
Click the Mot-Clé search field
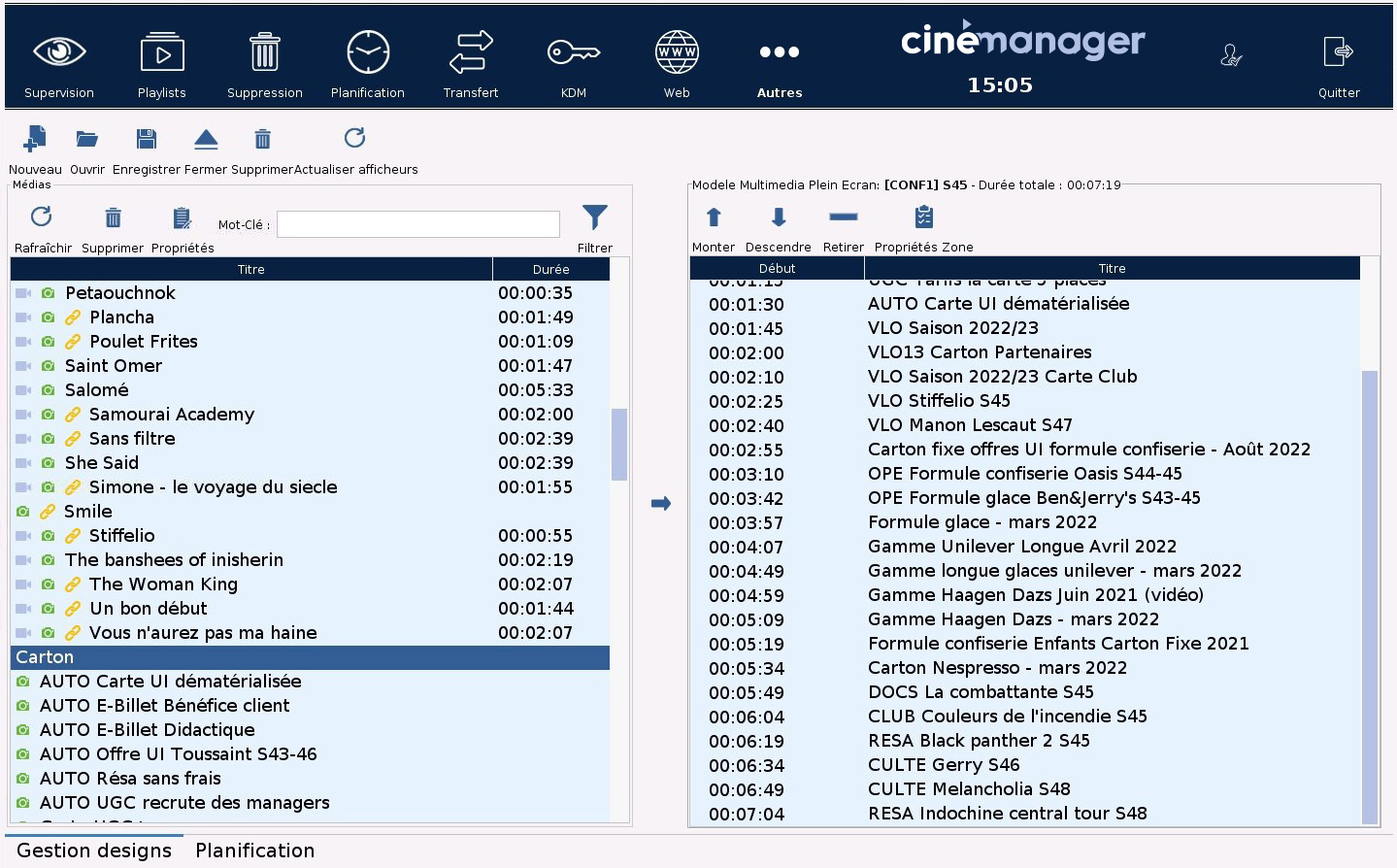click(x=418, y=224)
